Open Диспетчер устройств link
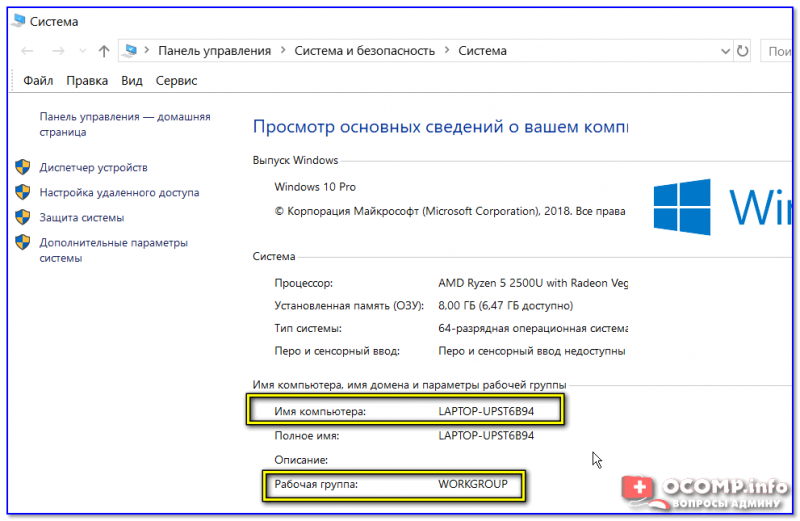The image size is (800, 521). coord(93,167)
